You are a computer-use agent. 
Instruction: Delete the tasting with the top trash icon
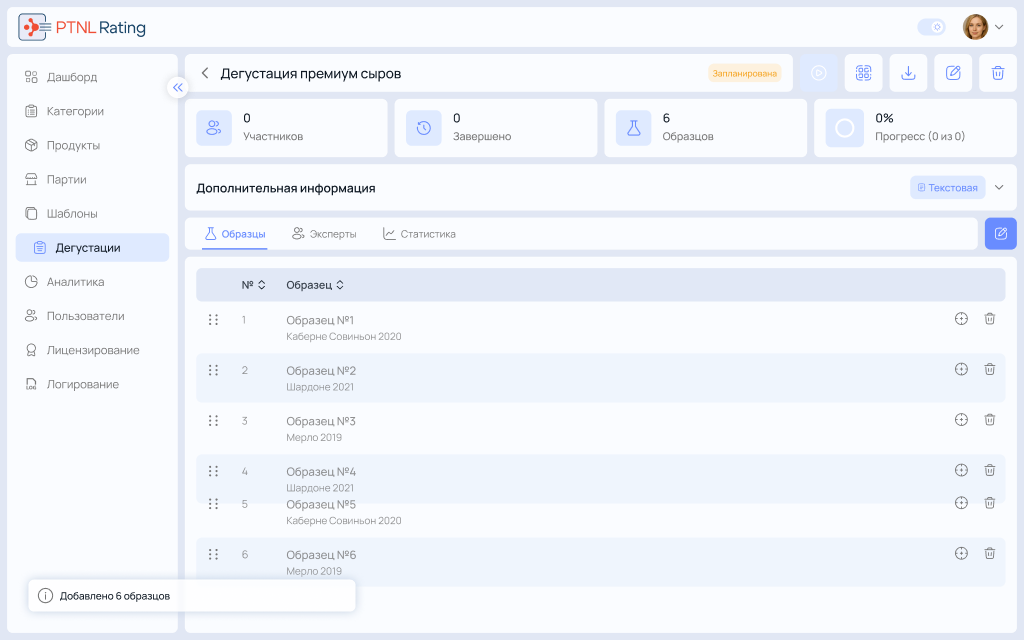998,73
